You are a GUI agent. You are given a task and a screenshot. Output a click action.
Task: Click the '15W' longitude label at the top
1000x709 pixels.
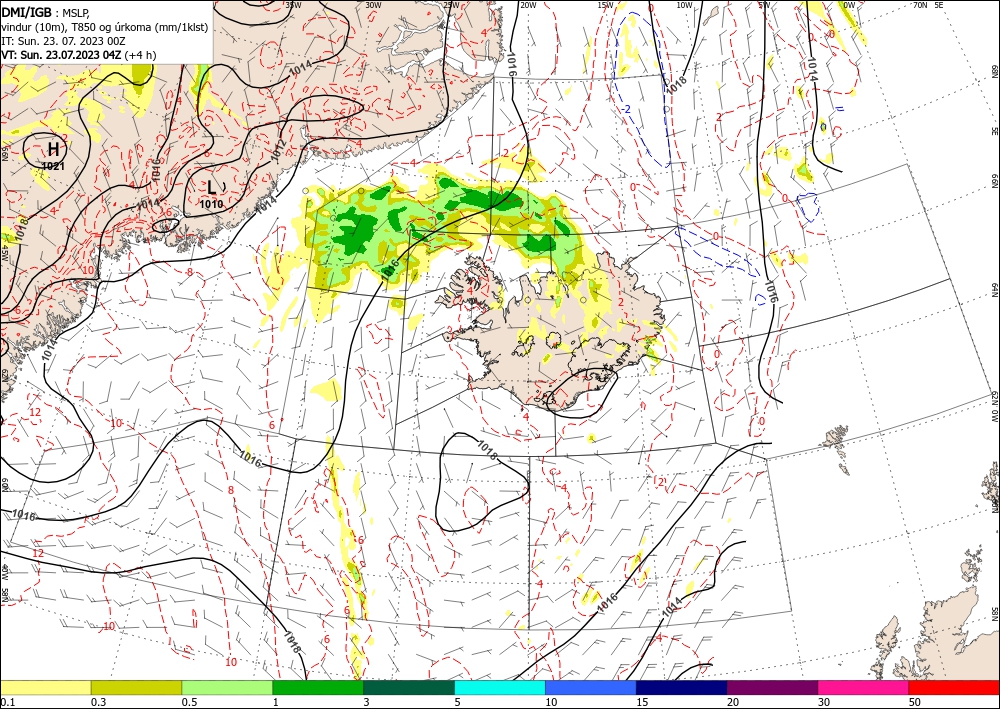coord(606,5)
